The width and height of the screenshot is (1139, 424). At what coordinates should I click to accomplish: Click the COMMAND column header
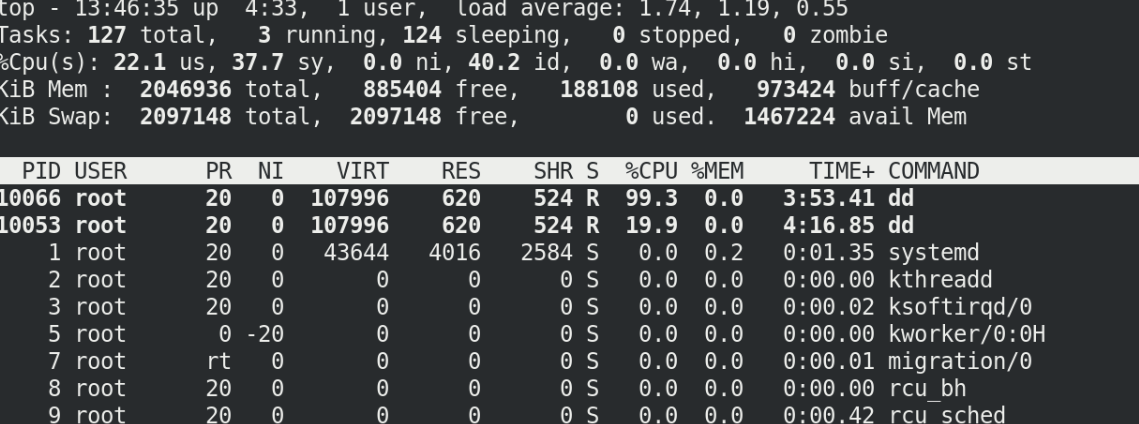tap(933, 171)
